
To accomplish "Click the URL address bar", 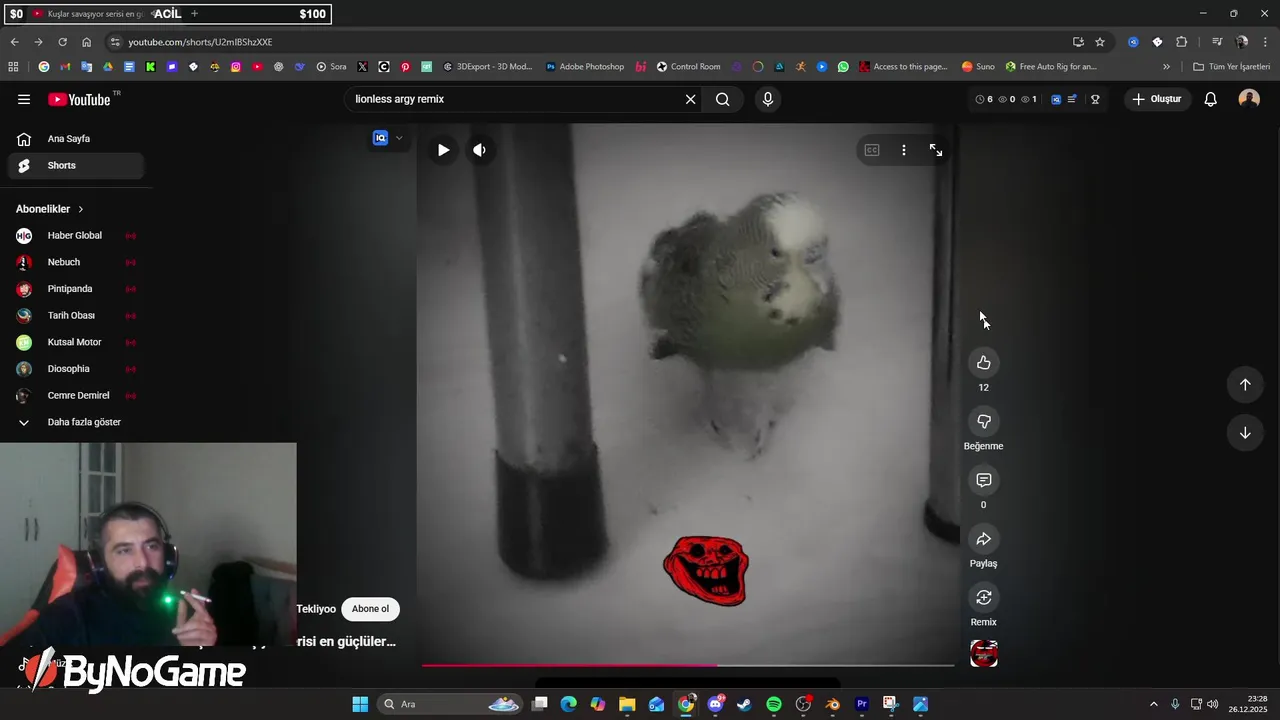I will [590, 42].
